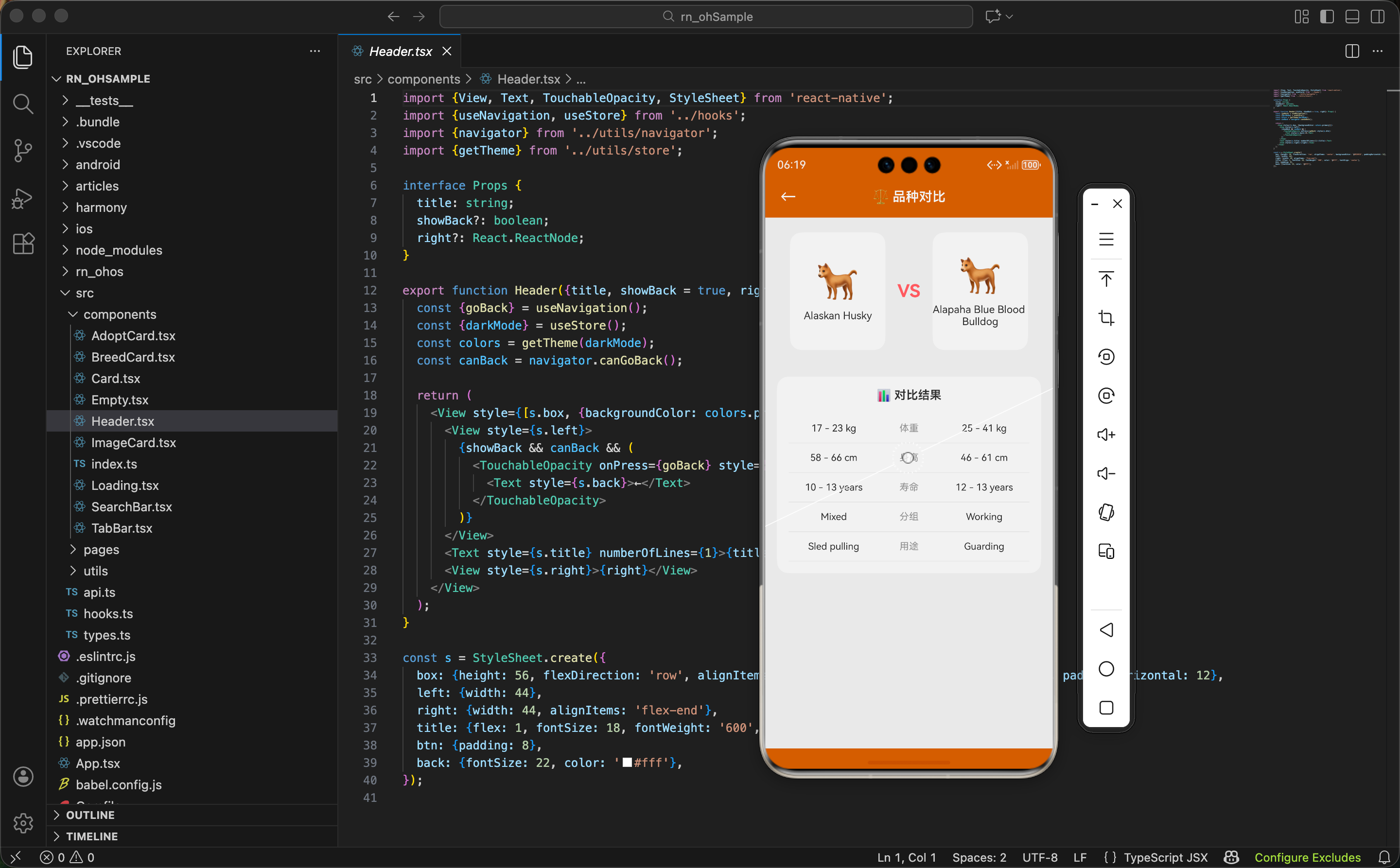Click the rn_ohSample command center search box

[706, 17]
